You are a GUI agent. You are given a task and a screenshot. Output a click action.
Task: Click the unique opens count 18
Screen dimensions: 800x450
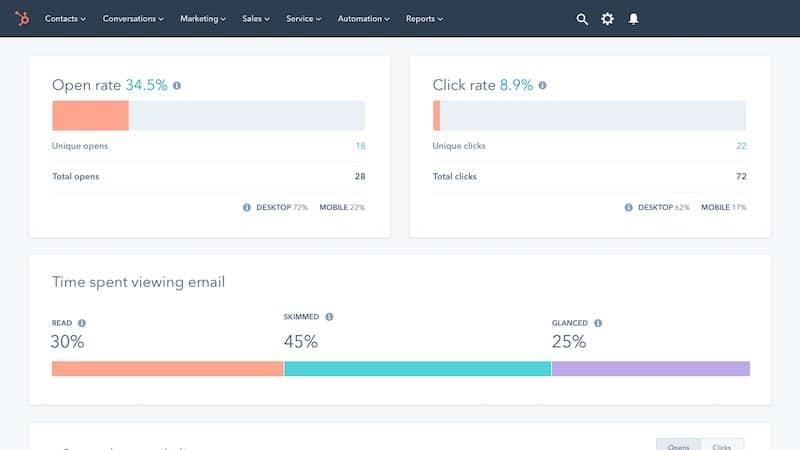[360, 146]
